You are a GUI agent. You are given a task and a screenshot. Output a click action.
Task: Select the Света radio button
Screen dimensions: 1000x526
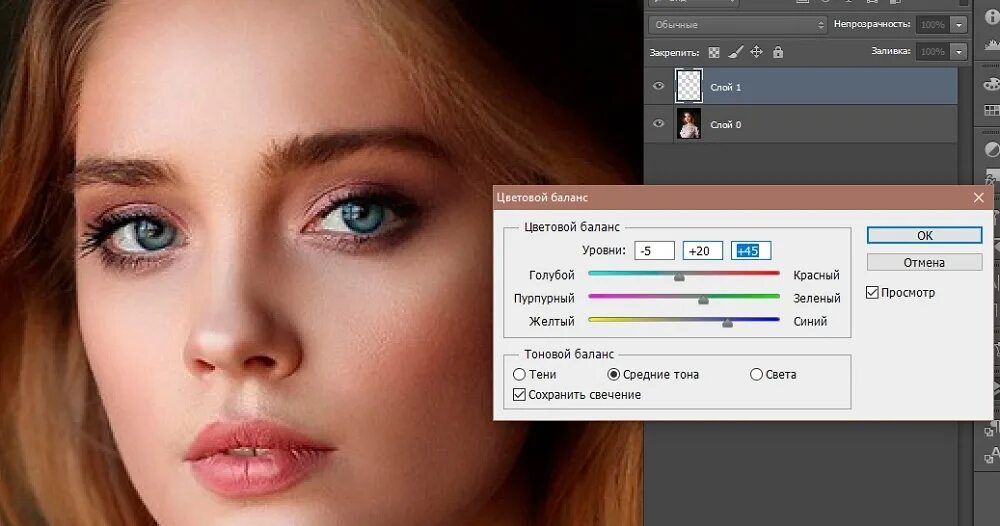(756, 374)
